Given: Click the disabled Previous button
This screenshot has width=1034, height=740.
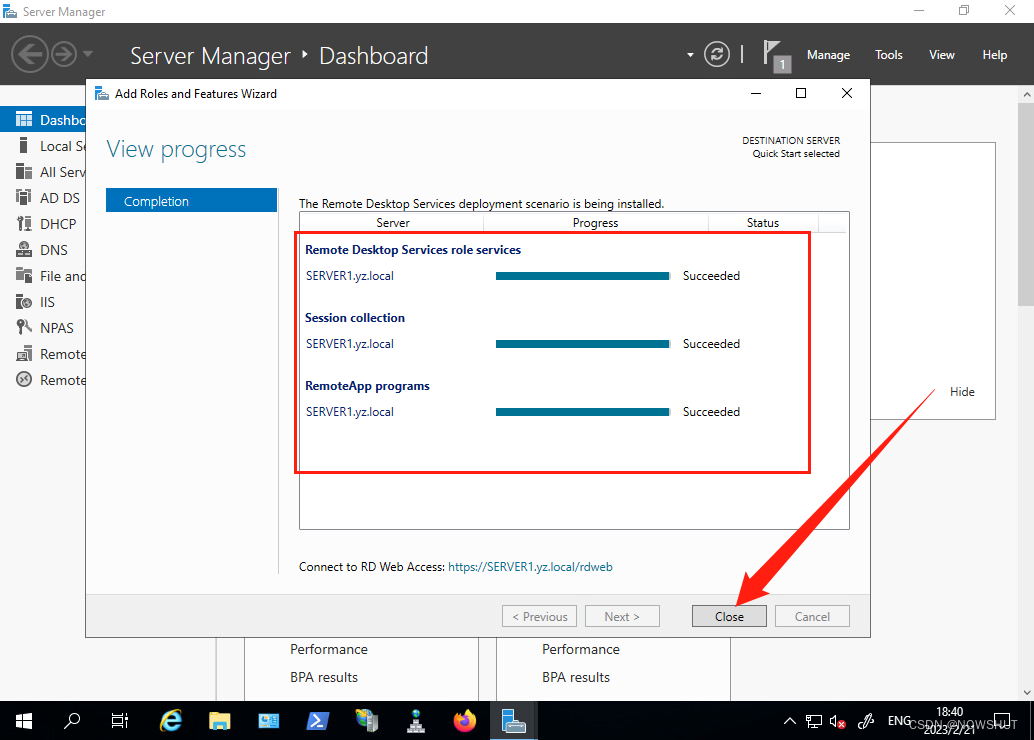Looking at the screenshot, I should click(539, 616).
